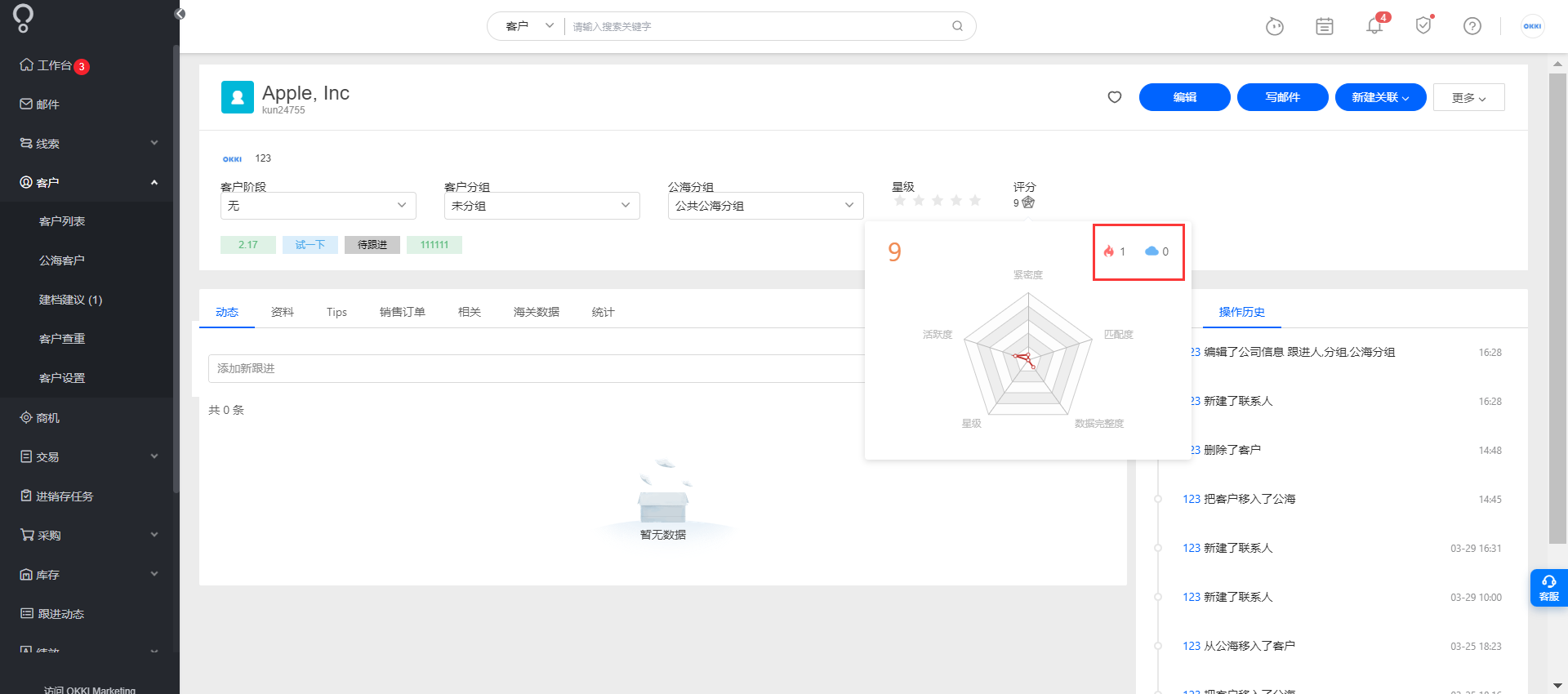The width and height of the screenshot is (1568, 694).
Task: Set the star rating to five stars
Action: (975, 201)
